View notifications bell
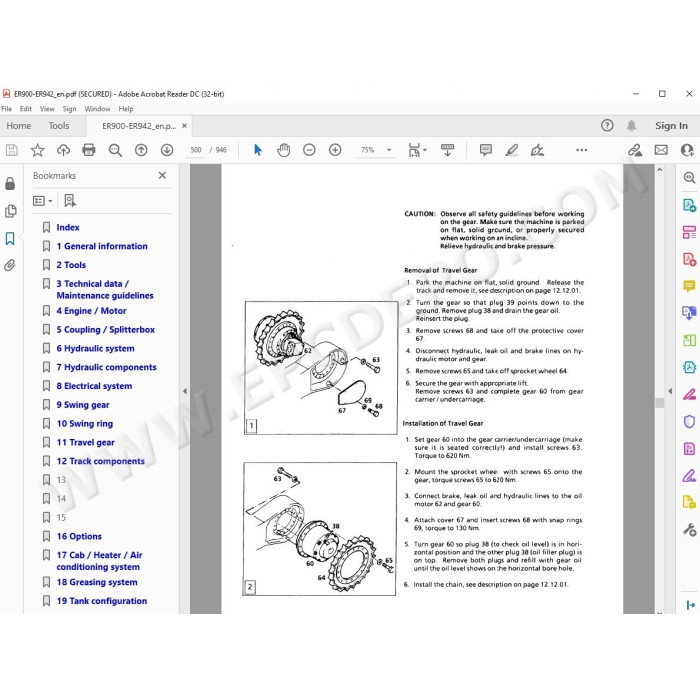Screen dimensions: 700x700 pyautogui.click(x=631, y=125)
